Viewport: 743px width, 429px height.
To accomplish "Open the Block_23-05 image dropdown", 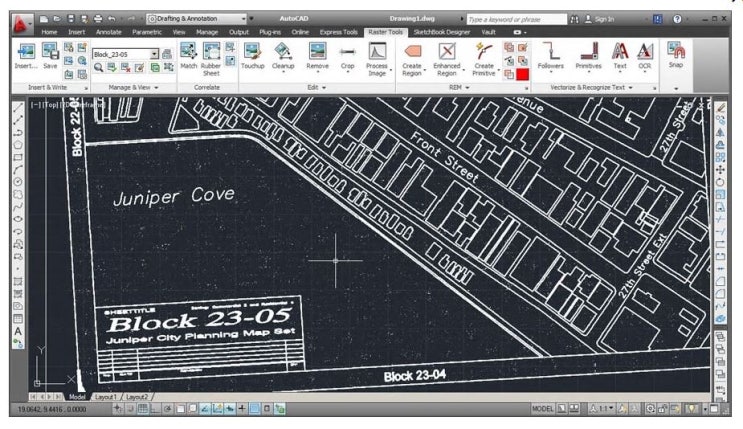I will (154, 54).
